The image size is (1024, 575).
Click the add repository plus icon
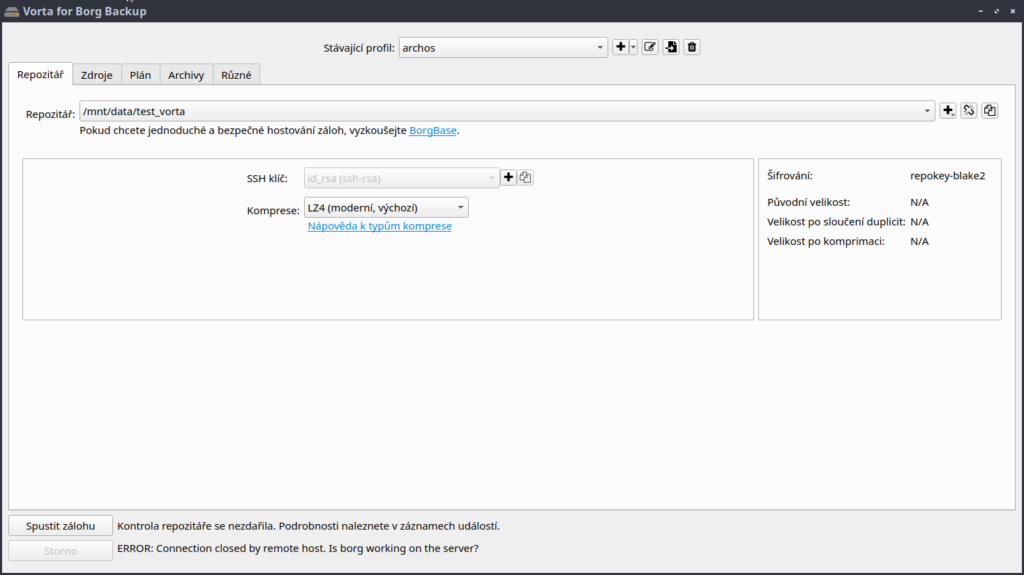pos(948,111)
